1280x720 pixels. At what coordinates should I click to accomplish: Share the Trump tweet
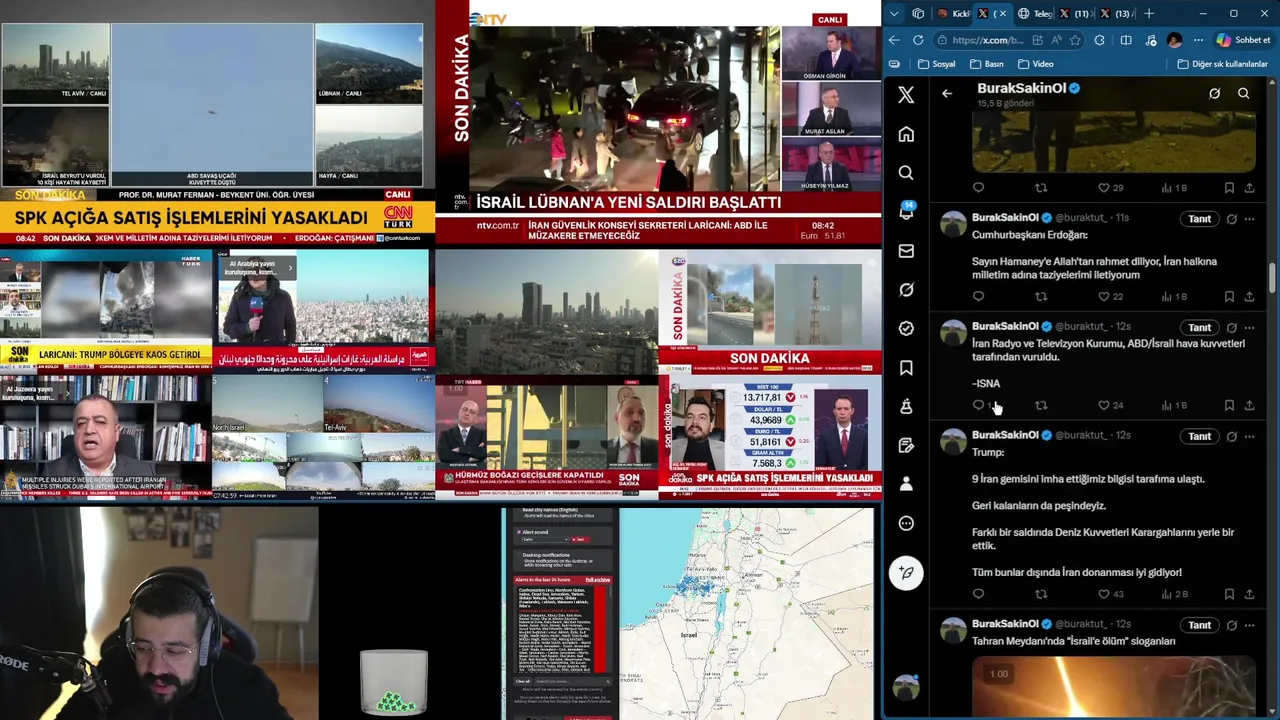(1249, 594)
